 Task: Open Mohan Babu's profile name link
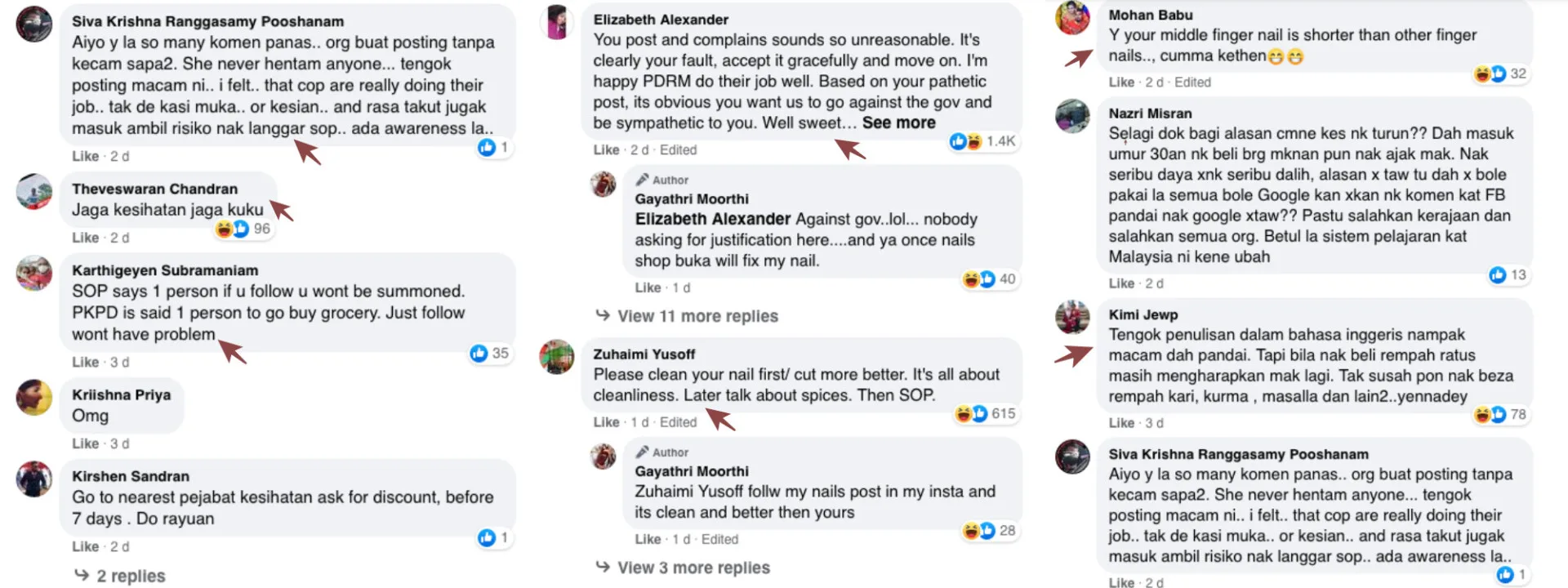coord(1150,15)
